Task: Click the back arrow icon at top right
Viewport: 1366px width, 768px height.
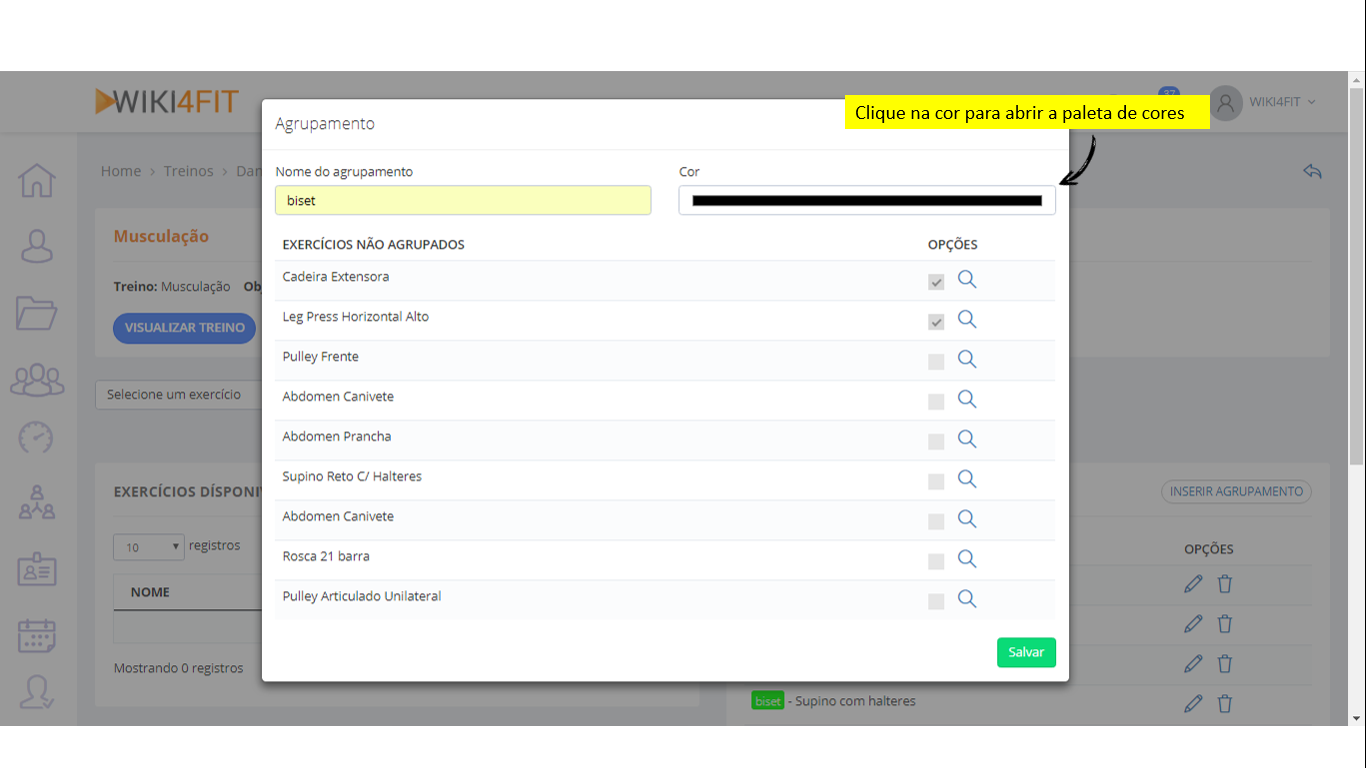Action: tap(1312, 172)
